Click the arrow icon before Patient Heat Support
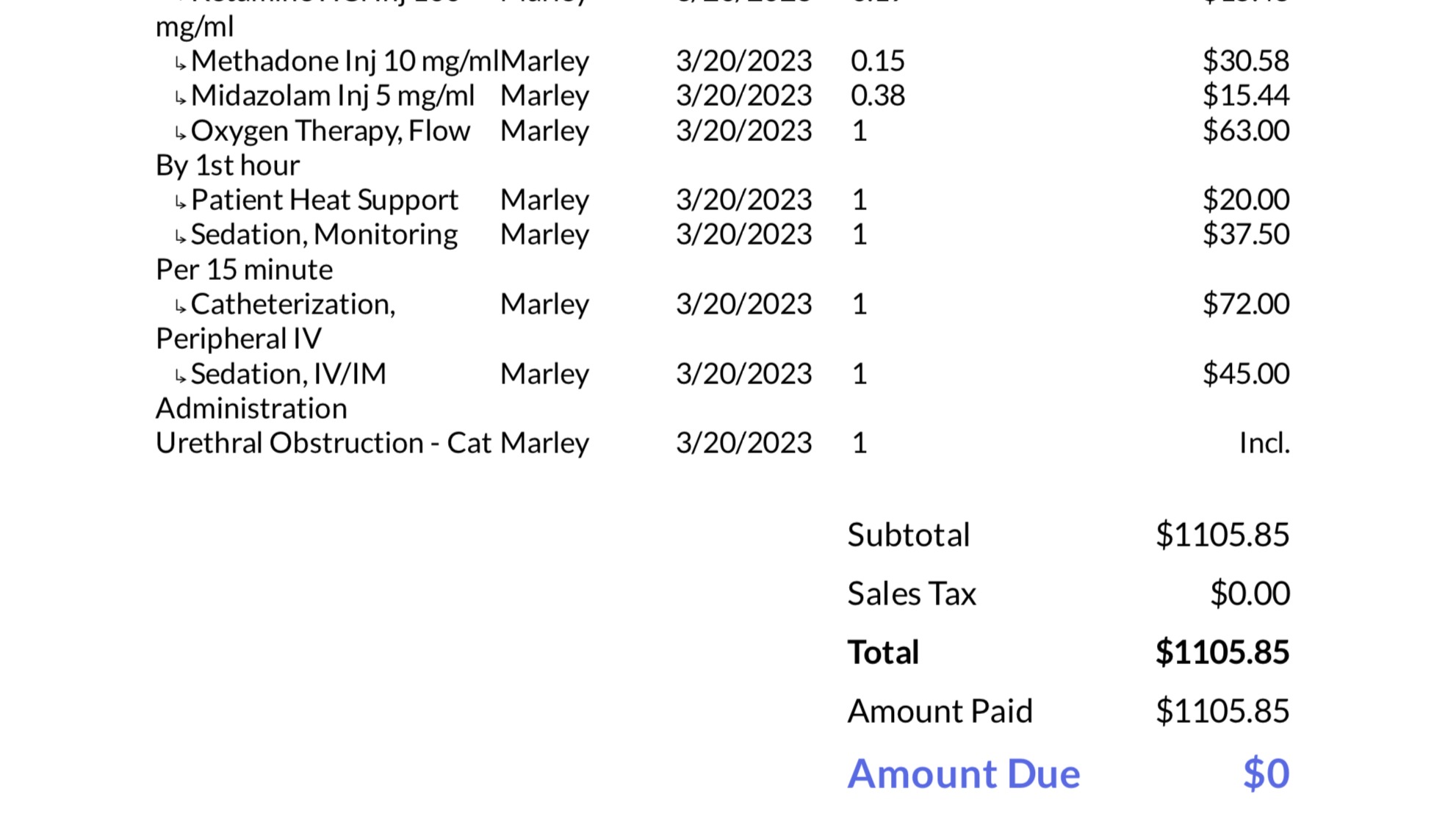This screenshot has width=1456, height=822. coord(180,203)
